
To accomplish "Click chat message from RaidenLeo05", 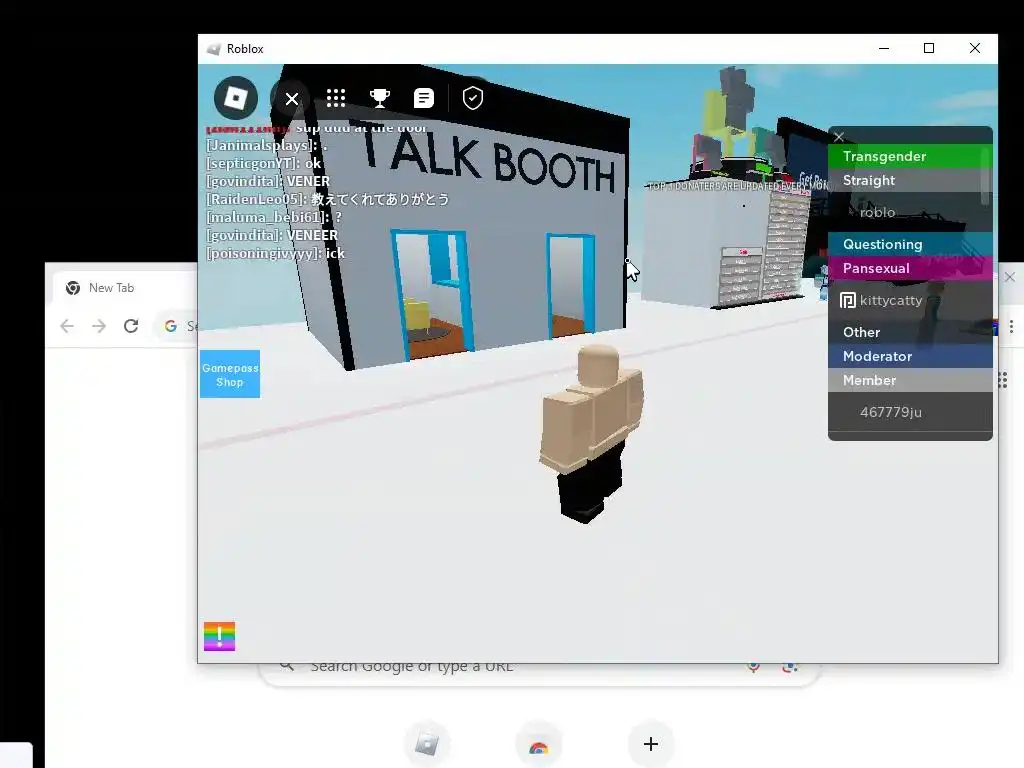I will (328, 199).
